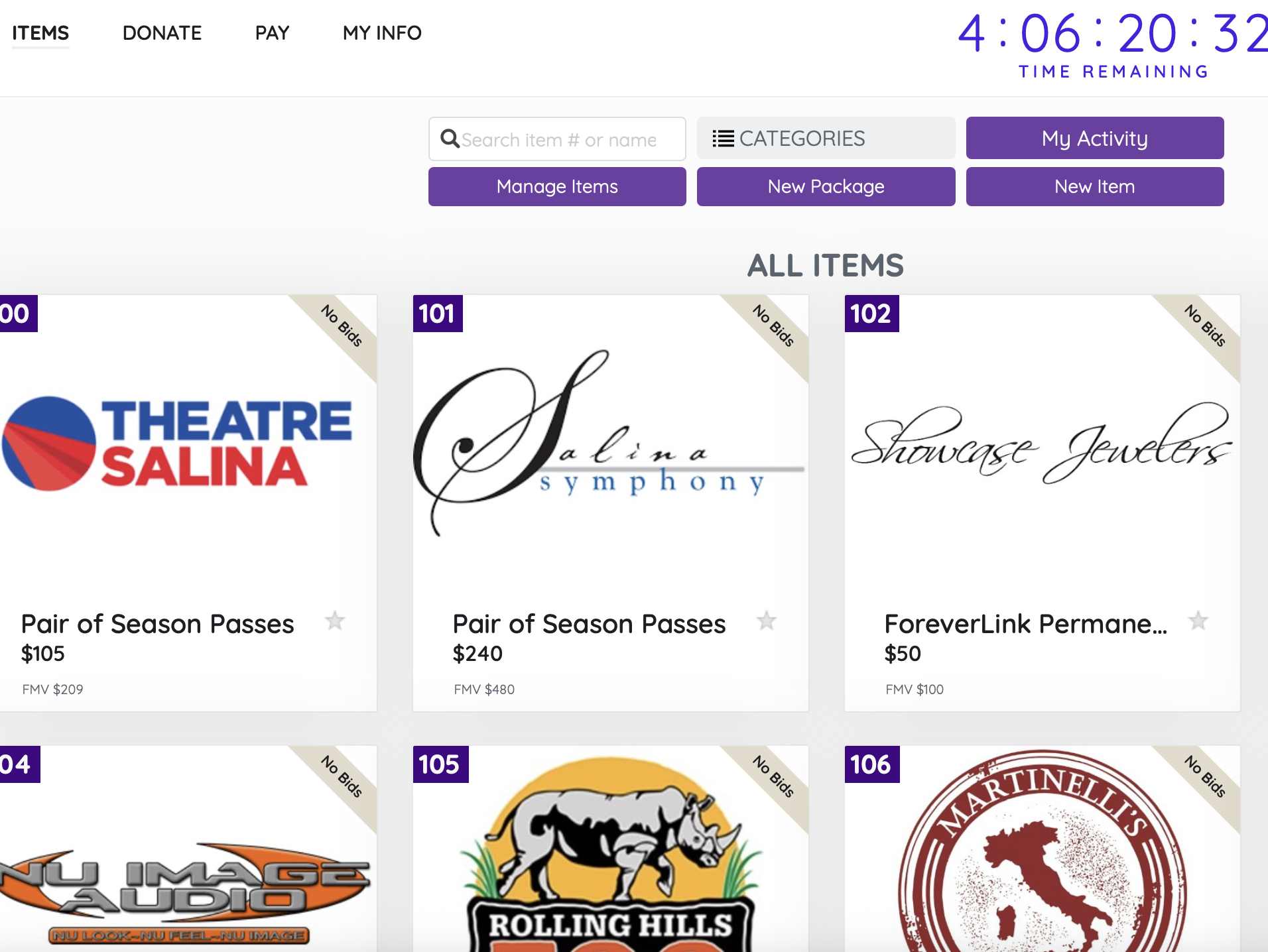
Task: Open the Showcase Jewelers logo image
Action: (1042, 443)
